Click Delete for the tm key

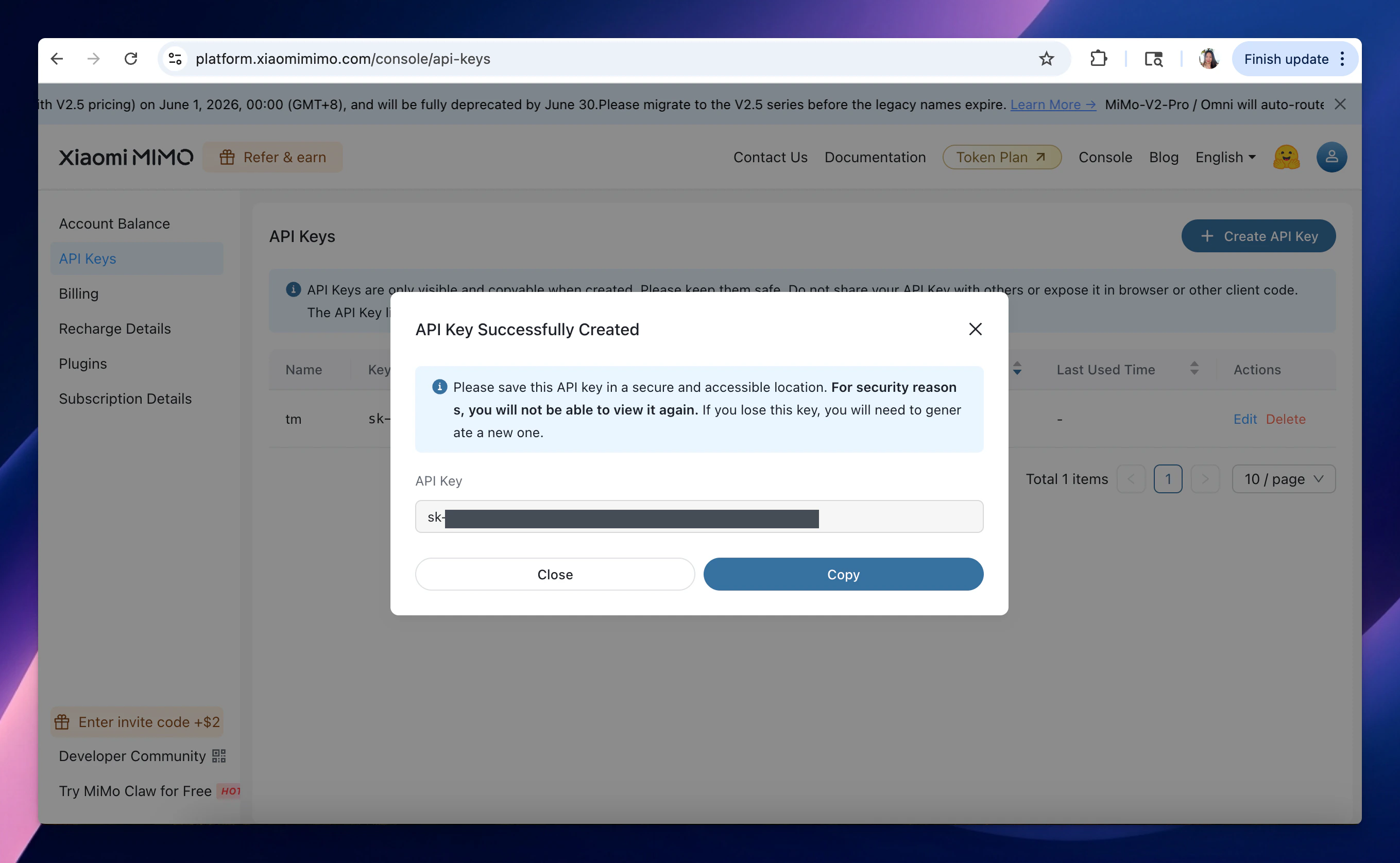[x=1285, y=419]
